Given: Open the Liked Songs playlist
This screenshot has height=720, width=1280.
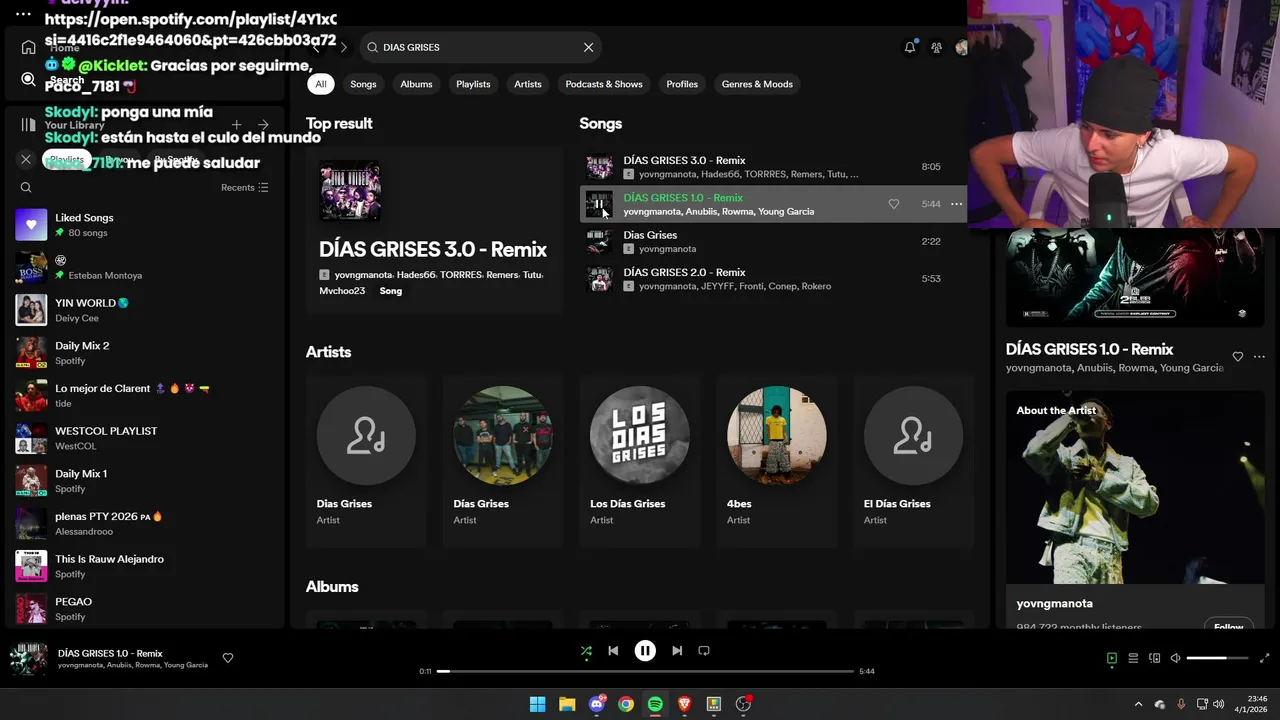Looking at the screenshot, I should [145, 225].
